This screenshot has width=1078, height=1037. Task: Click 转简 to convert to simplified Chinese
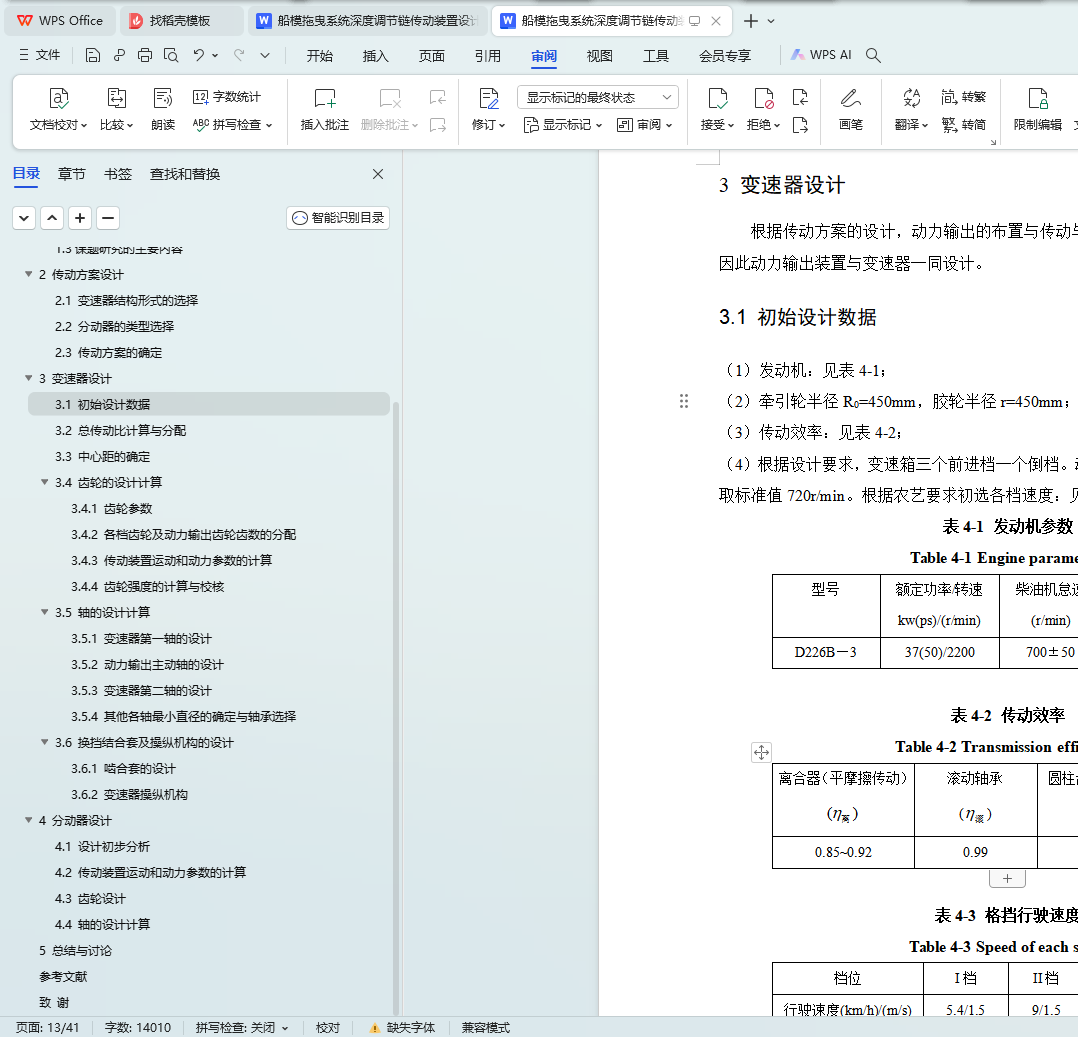pyautogui.click(x=964, y=124)
